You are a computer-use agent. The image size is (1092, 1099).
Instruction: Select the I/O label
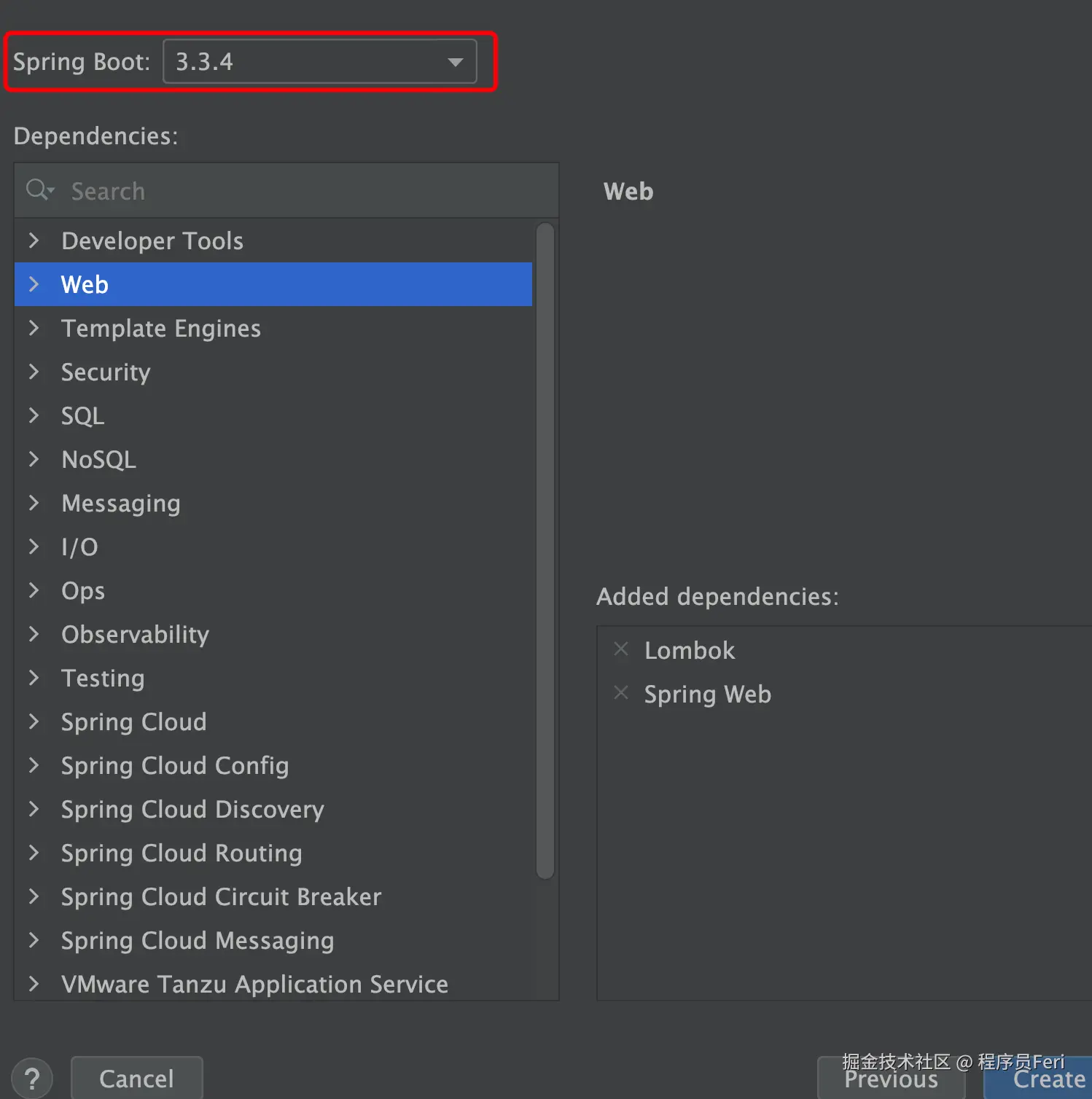pos(79,547)
